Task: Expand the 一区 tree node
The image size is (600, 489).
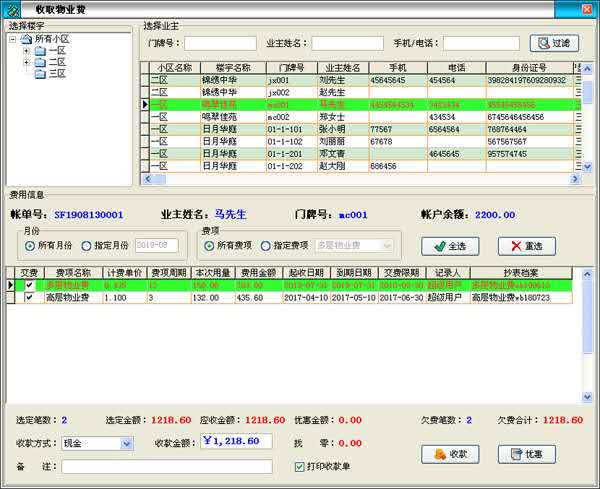Action: click(x=26, y=51)
